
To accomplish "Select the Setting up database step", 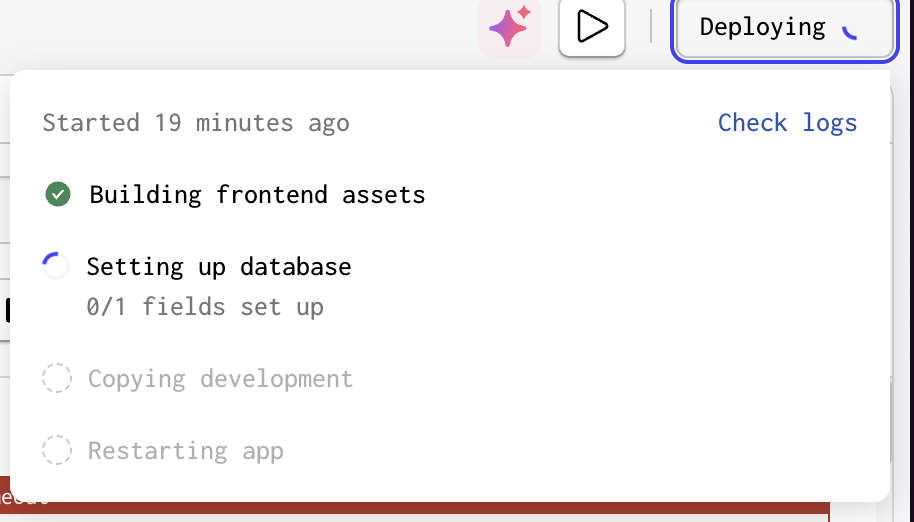I will point(218,267).
